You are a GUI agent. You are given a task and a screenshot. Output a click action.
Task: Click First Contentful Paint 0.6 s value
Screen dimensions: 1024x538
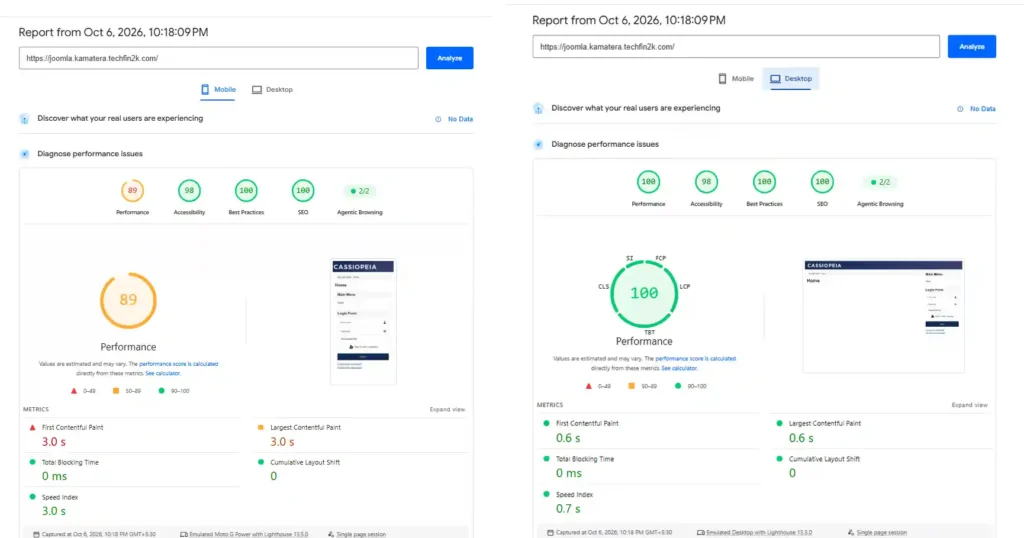(568, 438)
